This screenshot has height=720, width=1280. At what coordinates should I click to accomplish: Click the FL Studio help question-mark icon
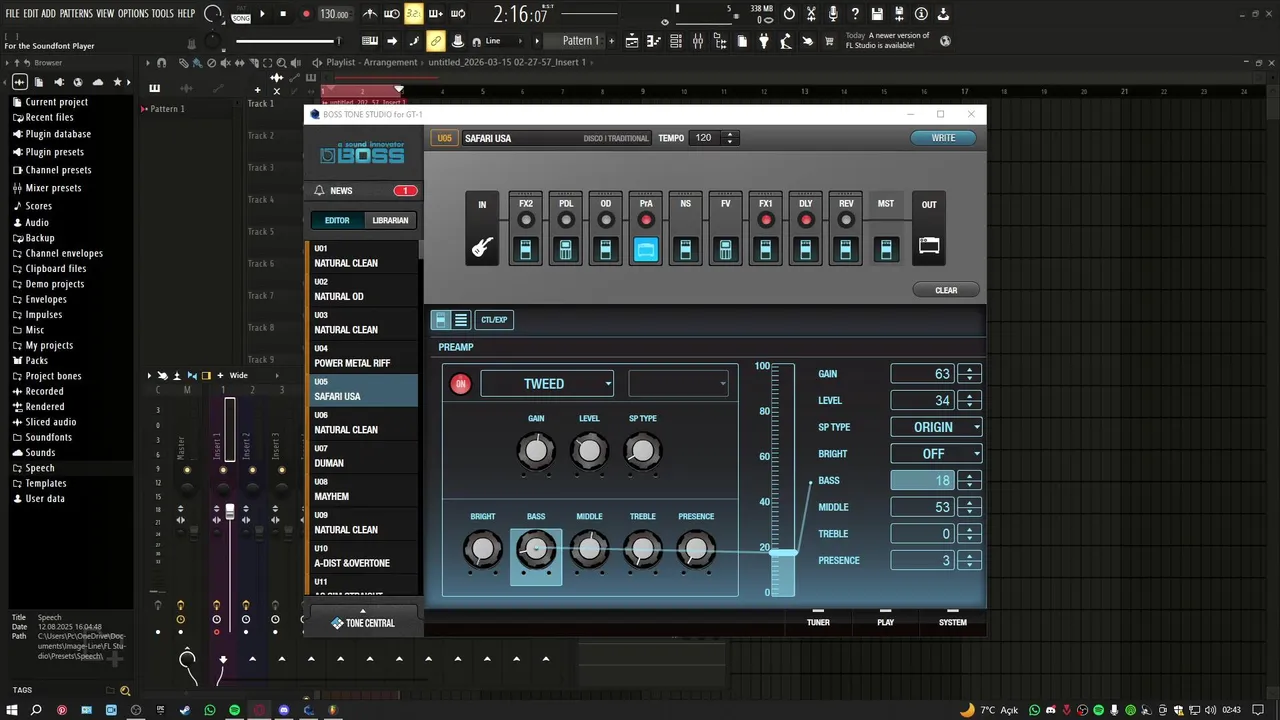tap(855, 14)
